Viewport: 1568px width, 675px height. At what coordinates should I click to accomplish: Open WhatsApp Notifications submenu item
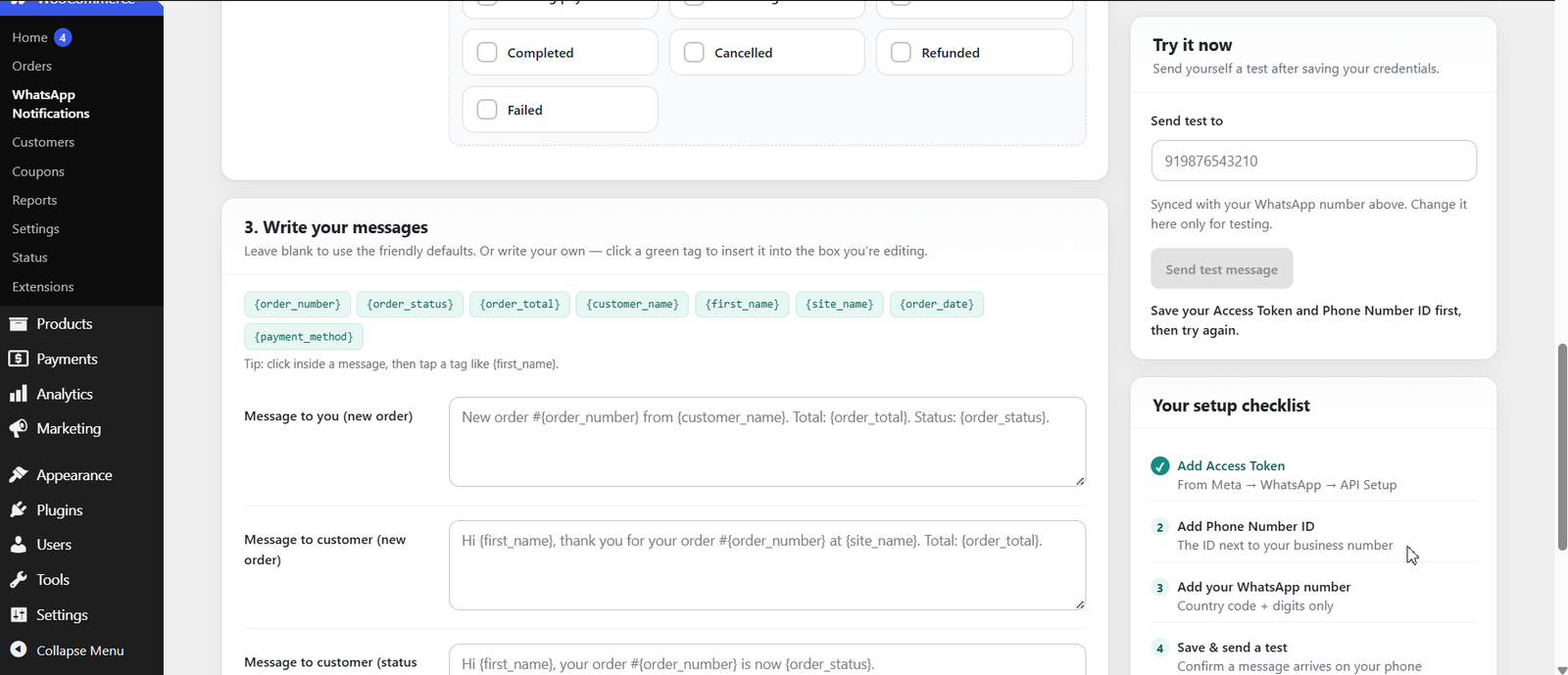click(51, 104)
